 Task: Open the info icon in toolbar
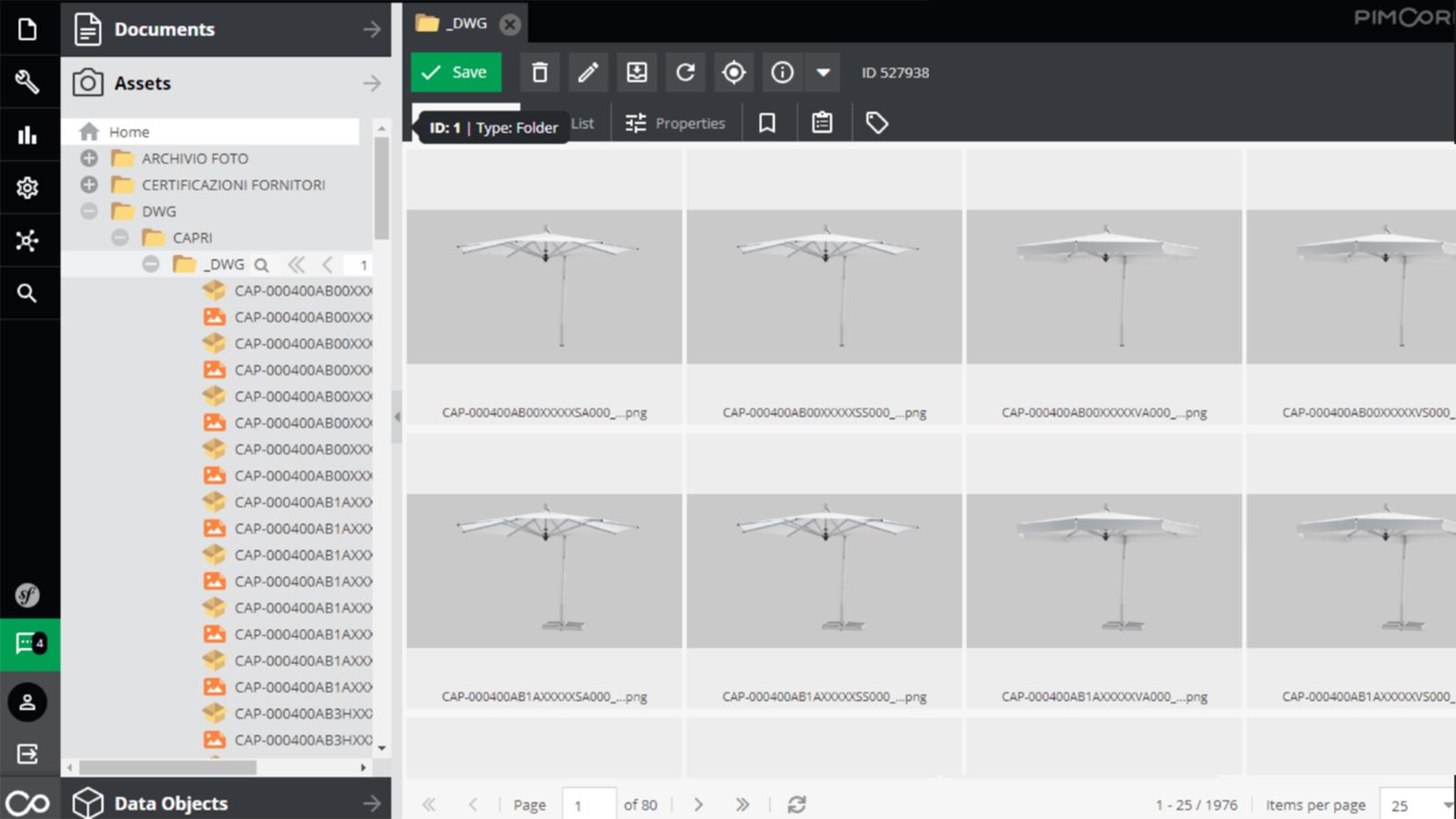[x=783, y=73]
